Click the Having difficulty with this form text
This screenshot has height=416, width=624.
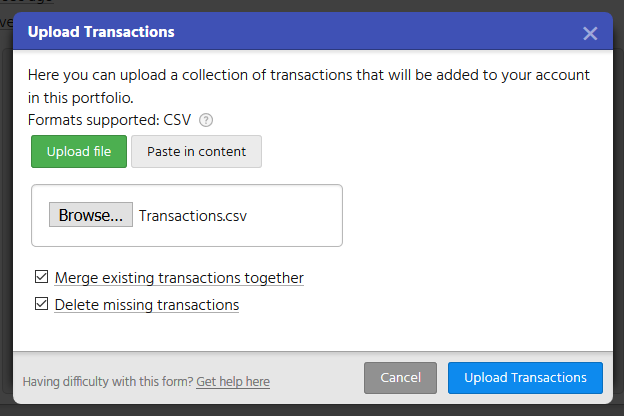tap(108, 382)
